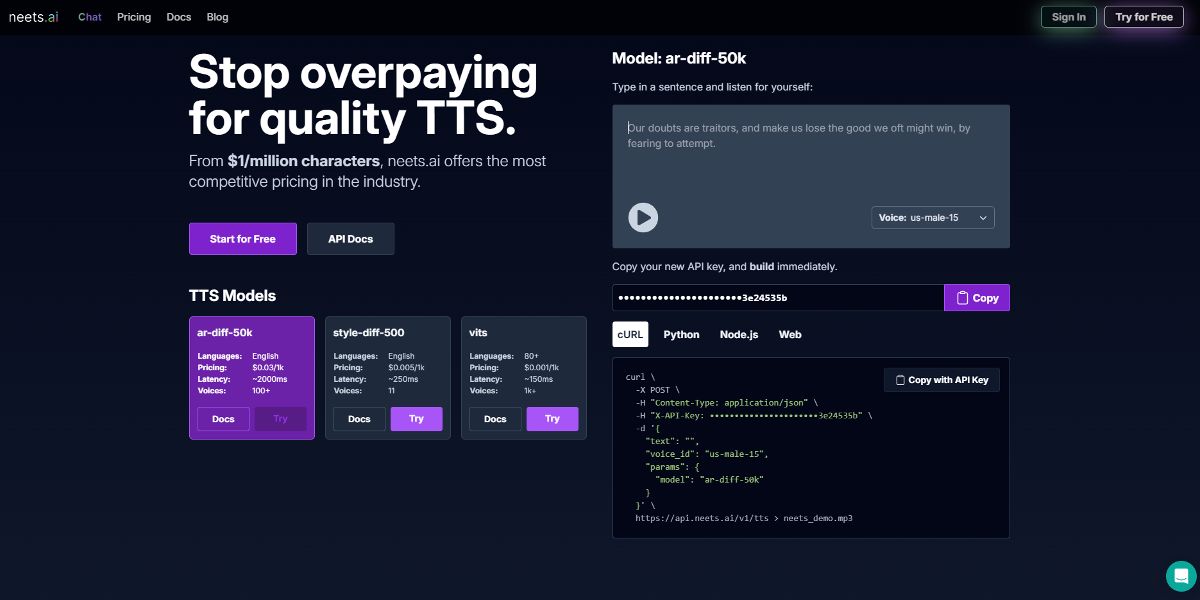Open the Voice selection dropdown
Screen dimensions: 1200x600
pos(932,217)
